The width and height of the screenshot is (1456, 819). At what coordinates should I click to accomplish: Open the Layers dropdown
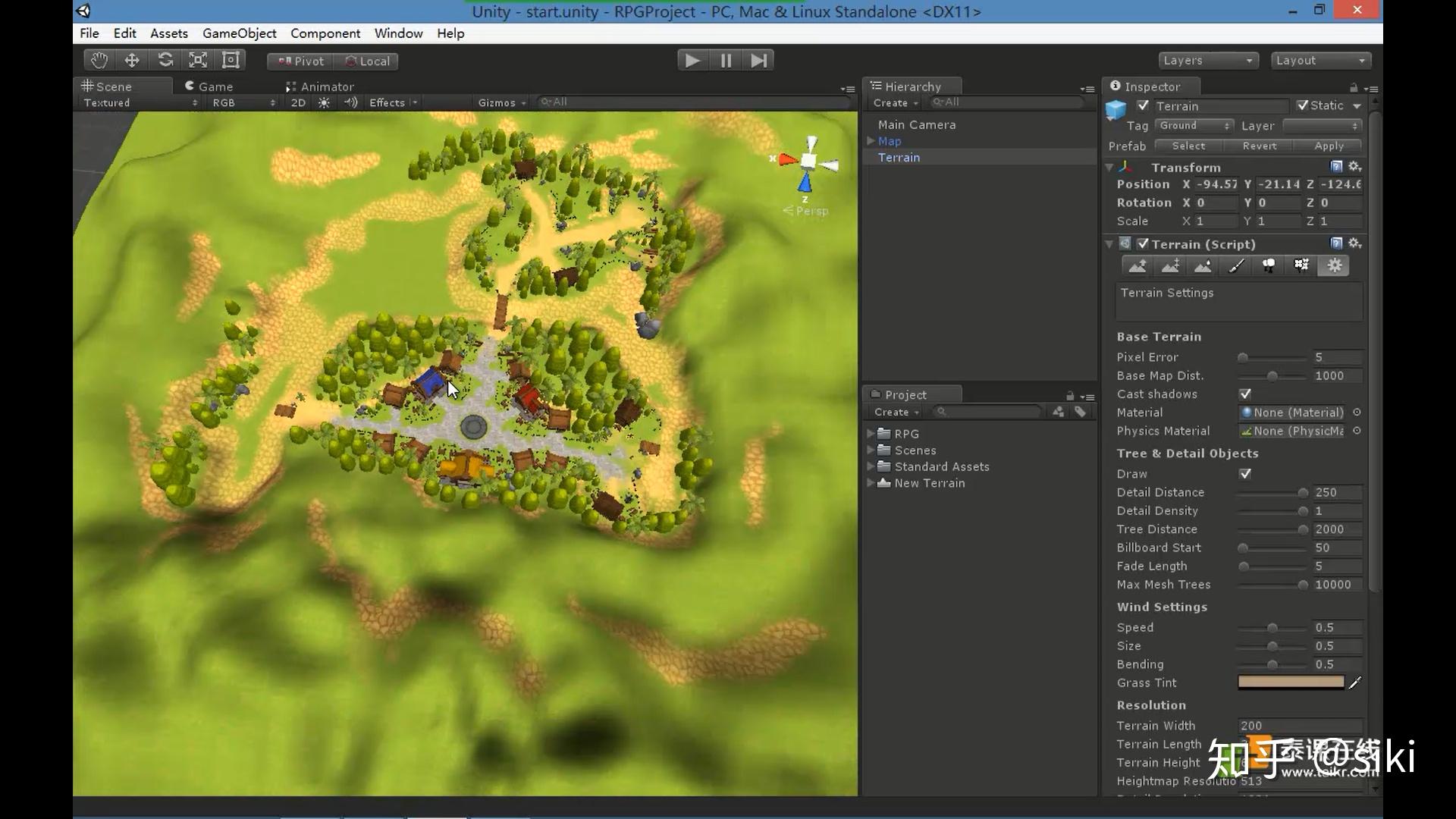tap(1208, 61)
